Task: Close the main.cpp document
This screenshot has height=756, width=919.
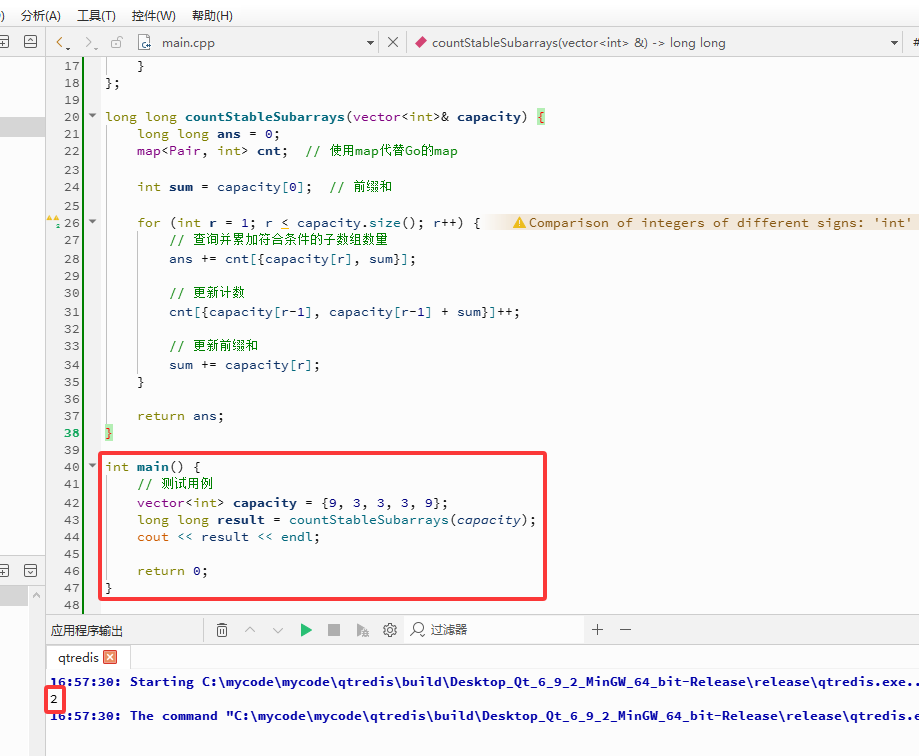Action: pos(393,42)
